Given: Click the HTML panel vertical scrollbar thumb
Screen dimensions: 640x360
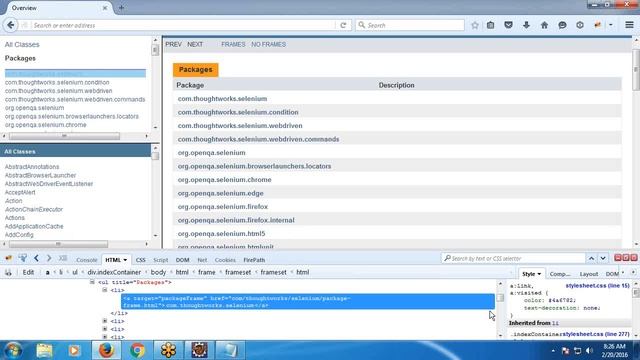Looking at the screenshot, I should point(500,298).
